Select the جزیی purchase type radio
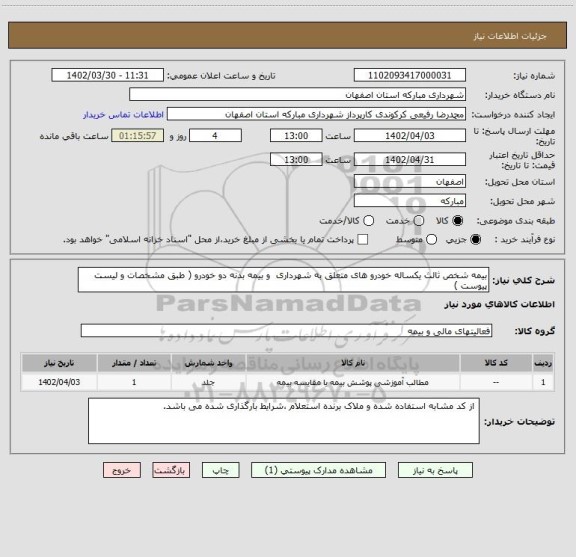The width and height of the screenshot is (576, 557). pyautogui.click(x=475, y=240)
